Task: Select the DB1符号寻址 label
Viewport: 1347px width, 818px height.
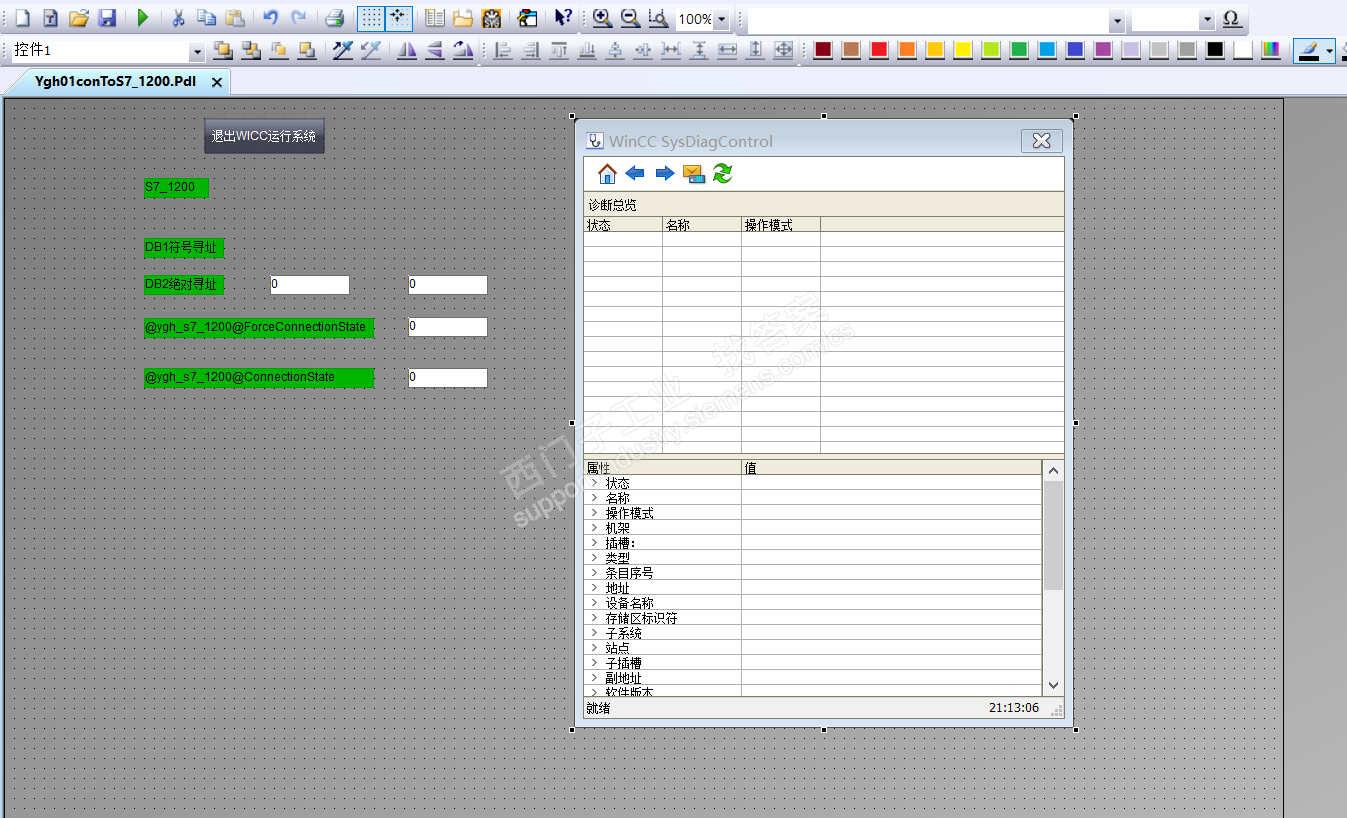Action: coord(184,248)
